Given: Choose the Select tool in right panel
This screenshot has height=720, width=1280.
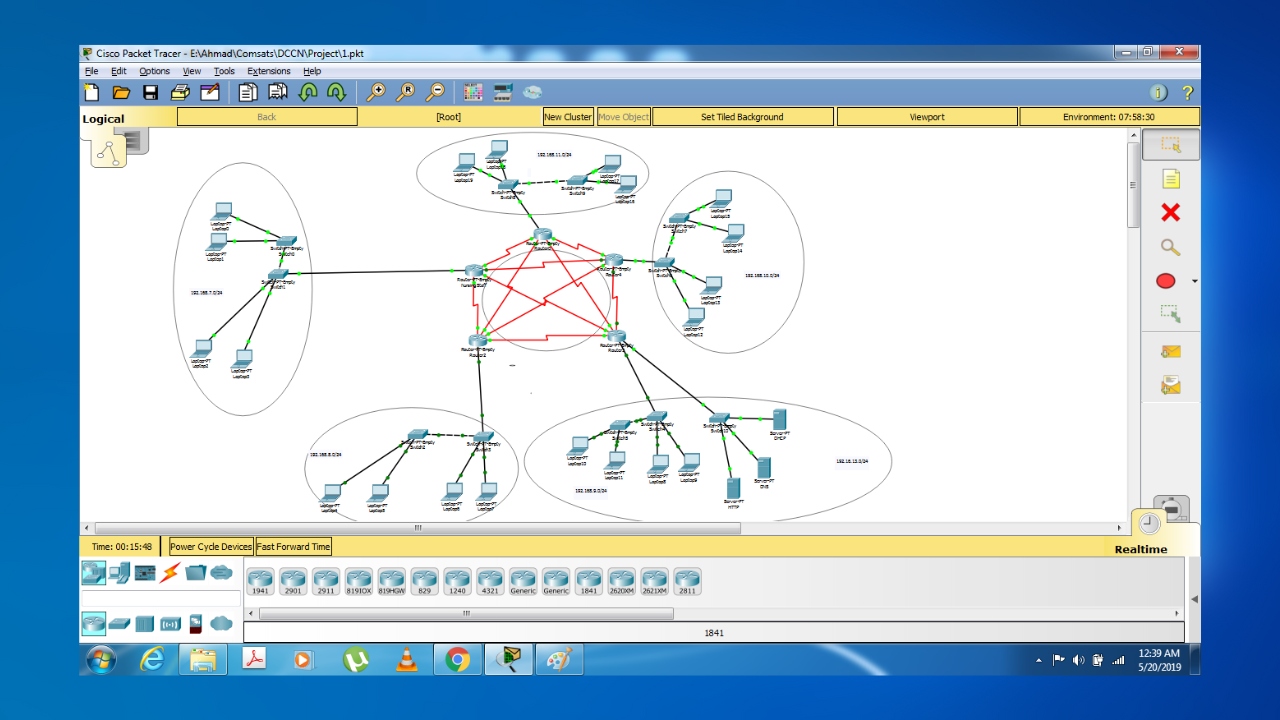Looking at the screenshot, I should (x=1170, y=145).
